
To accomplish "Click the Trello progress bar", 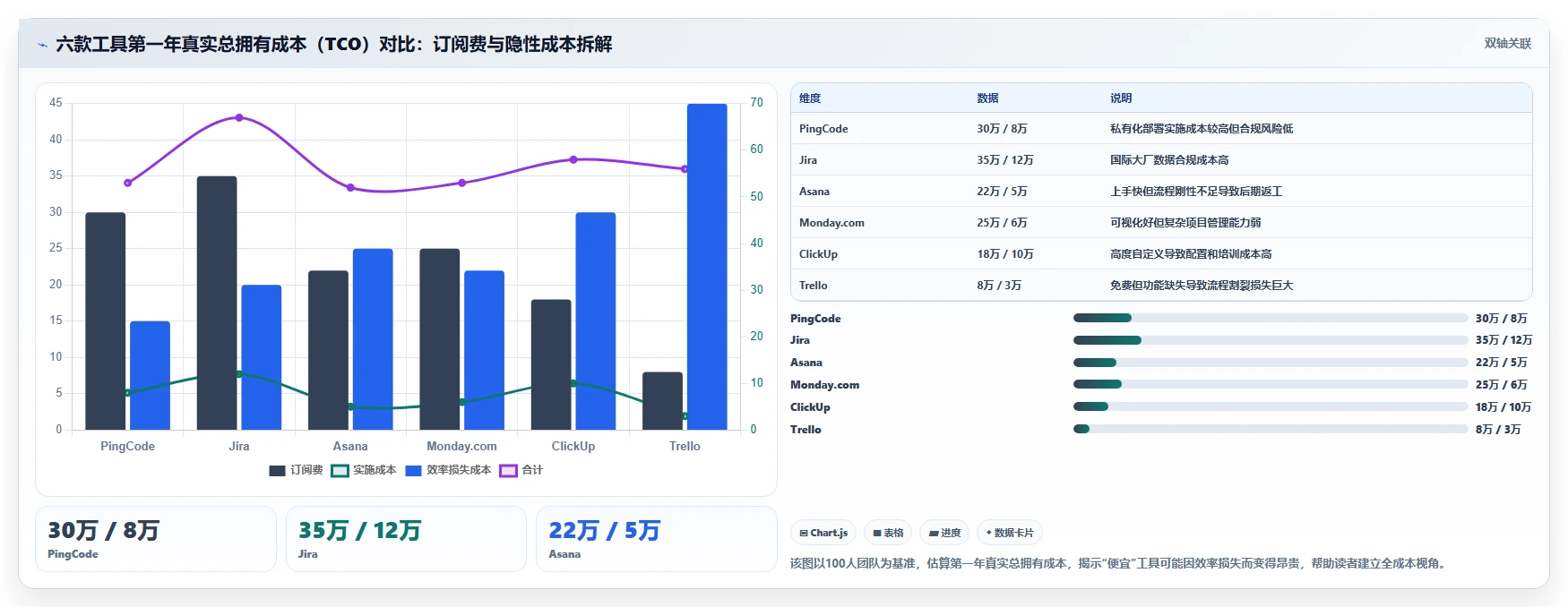I will 1271,429.
